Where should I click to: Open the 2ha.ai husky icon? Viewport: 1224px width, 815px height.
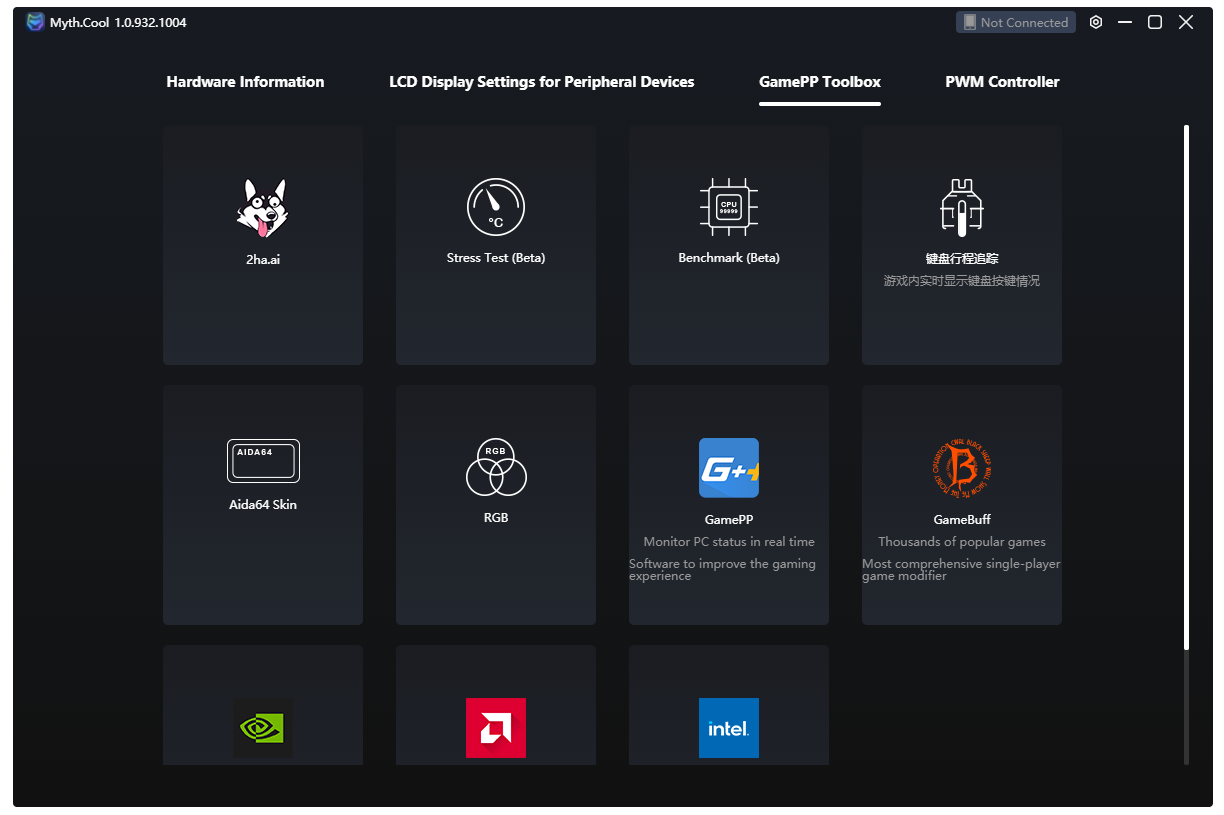coord(262,208)
